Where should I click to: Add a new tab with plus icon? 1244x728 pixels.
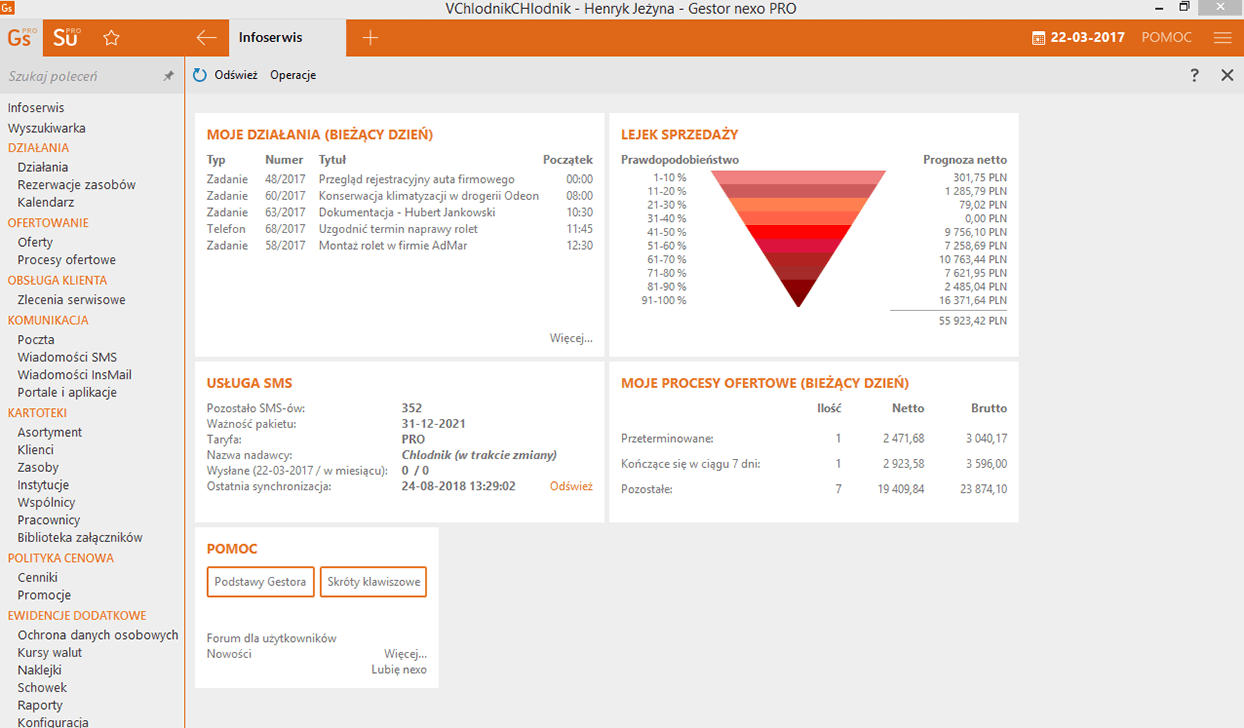pos(370,38)
